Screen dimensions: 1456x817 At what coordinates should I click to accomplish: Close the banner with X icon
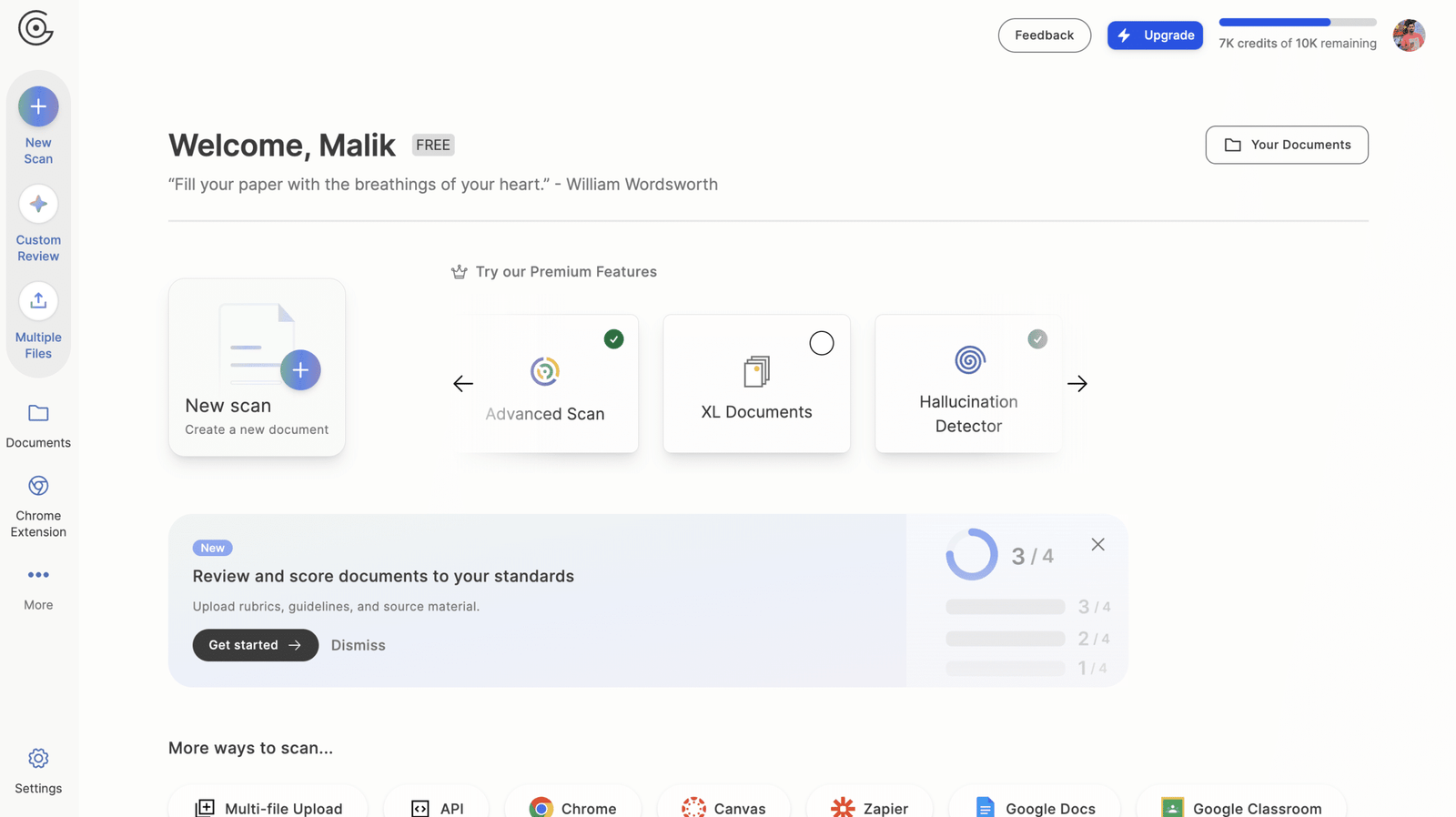click(1098, 544)
